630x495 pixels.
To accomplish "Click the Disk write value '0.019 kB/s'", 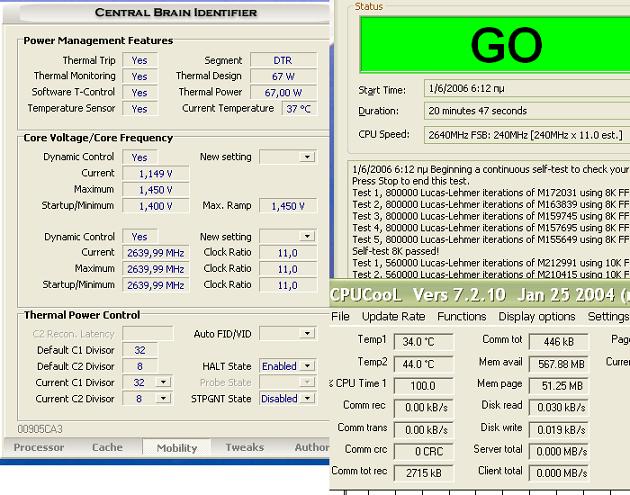I will pyautogui.click(x=558, y=430).
